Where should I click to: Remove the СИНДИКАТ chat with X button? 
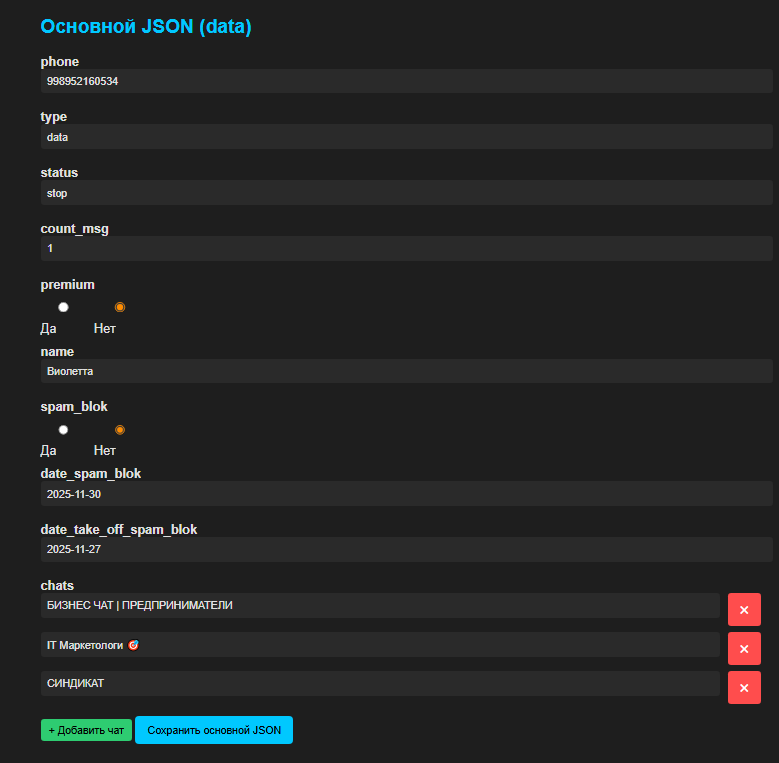(x=744, y=687)
